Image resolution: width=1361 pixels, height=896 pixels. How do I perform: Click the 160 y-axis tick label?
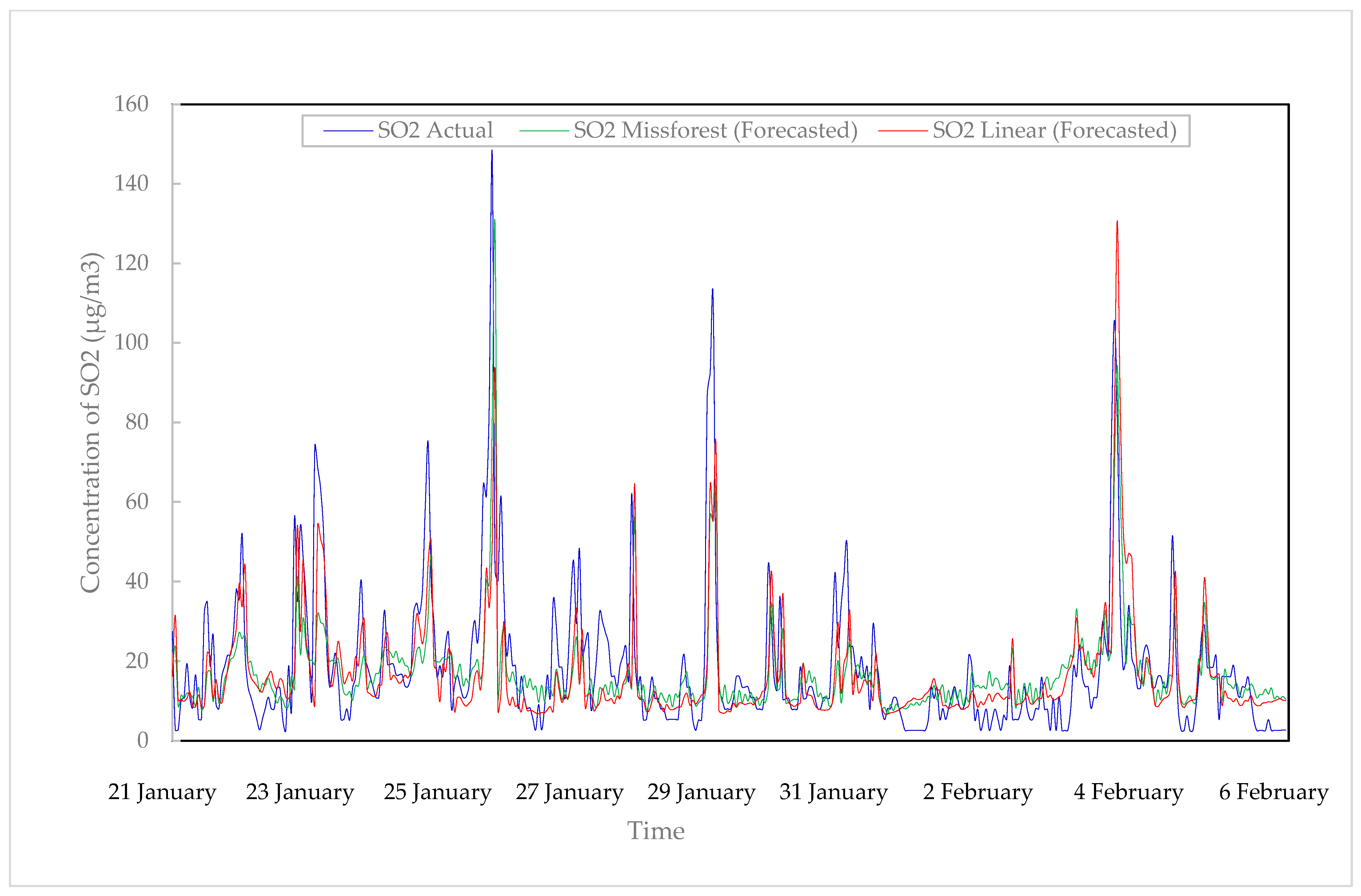coord(131,104)
